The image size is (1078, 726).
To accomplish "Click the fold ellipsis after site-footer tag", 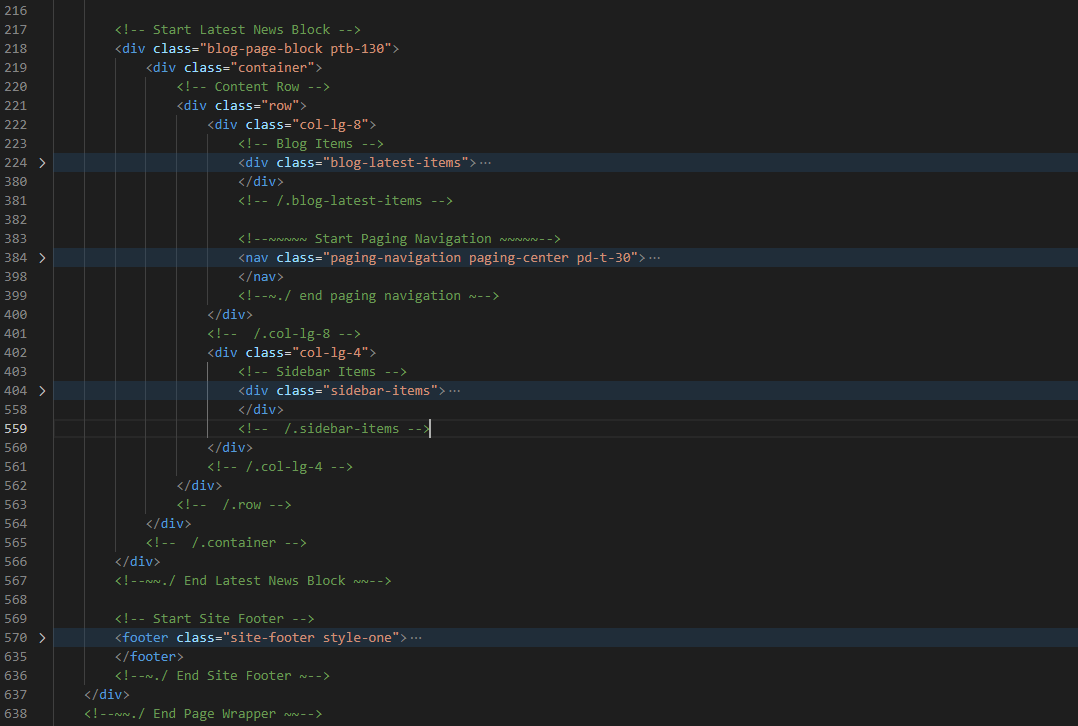I will tap(416, 638).
